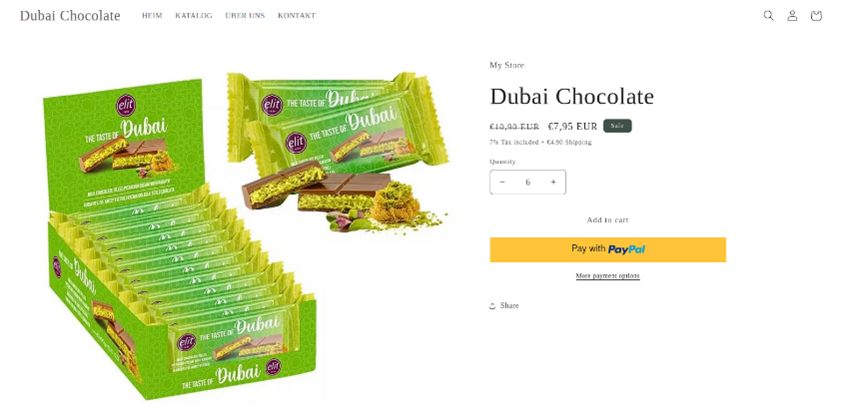Open the KONTAKT menu item
This screenshot has height=405, width=843.
point(297,16)
